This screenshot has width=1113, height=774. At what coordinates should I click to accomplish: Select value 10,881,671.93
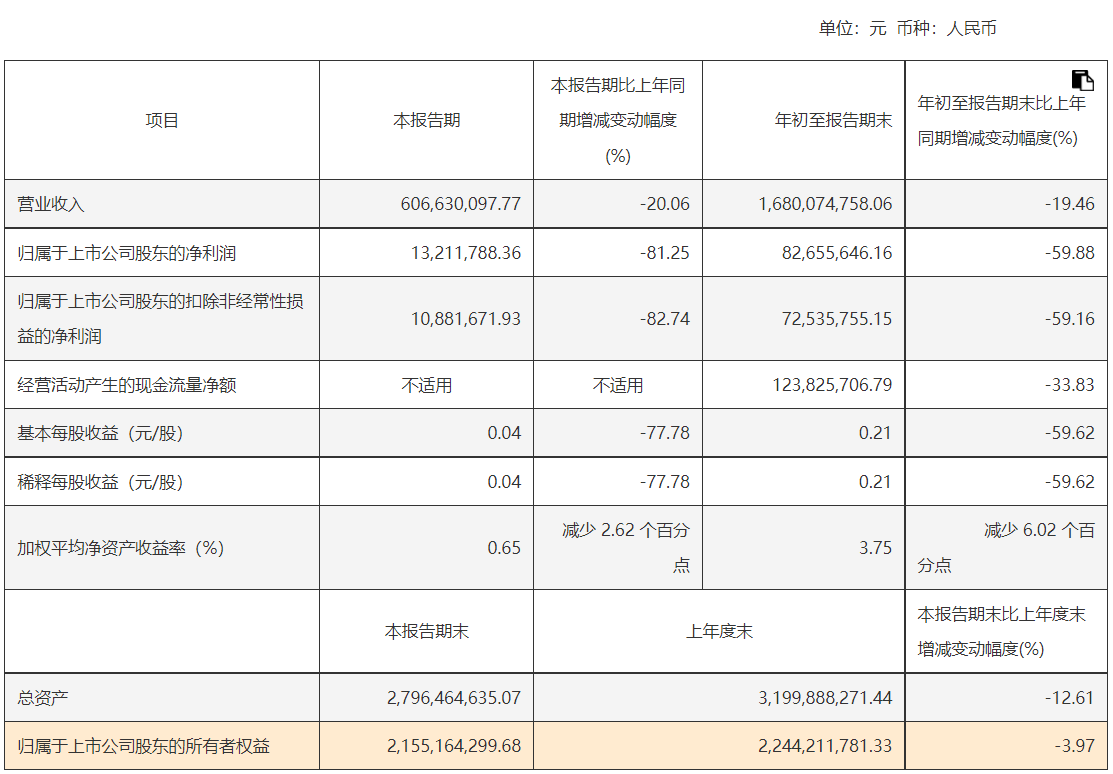pos(466,319)
